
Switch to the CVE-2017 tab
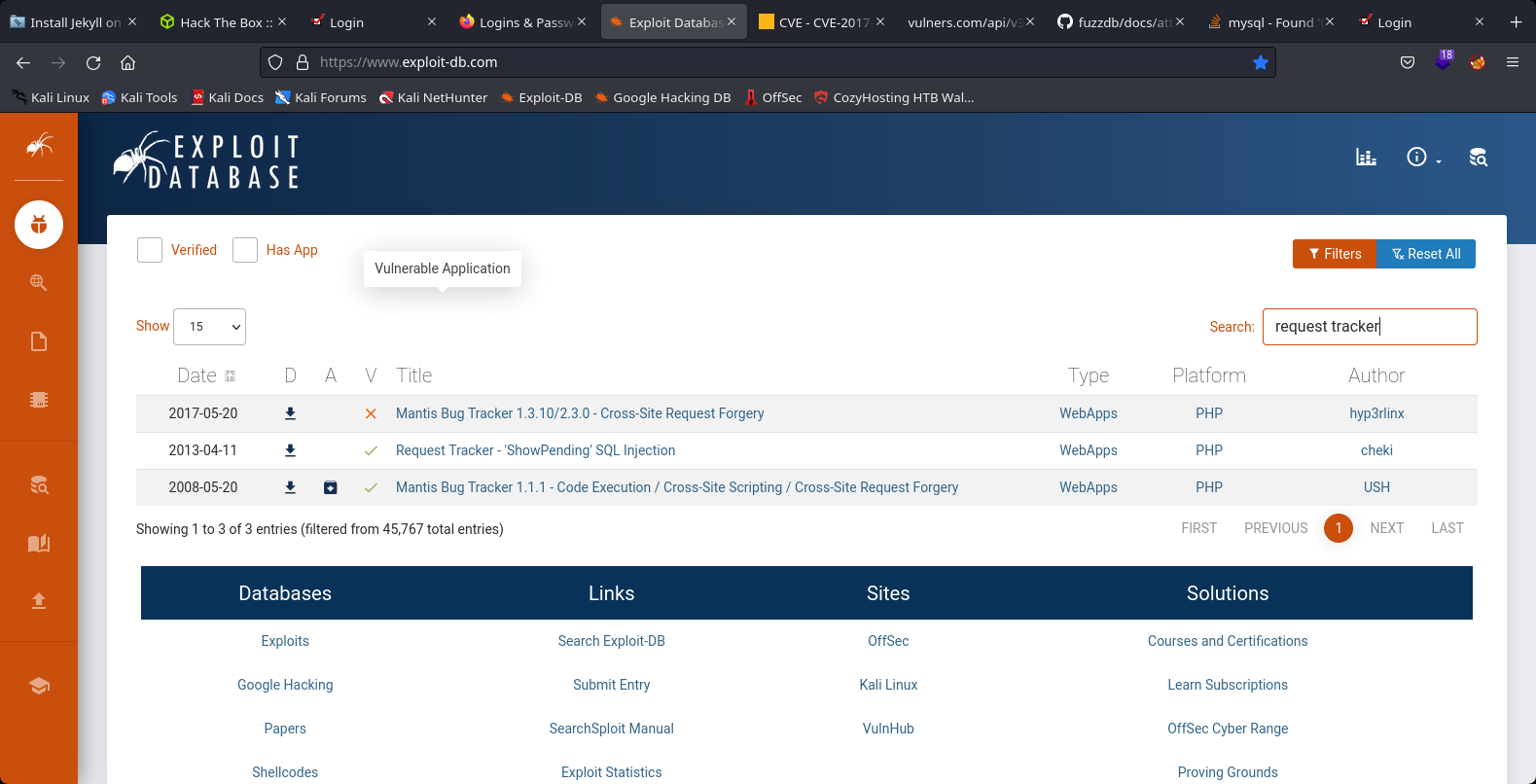[822, 21]
